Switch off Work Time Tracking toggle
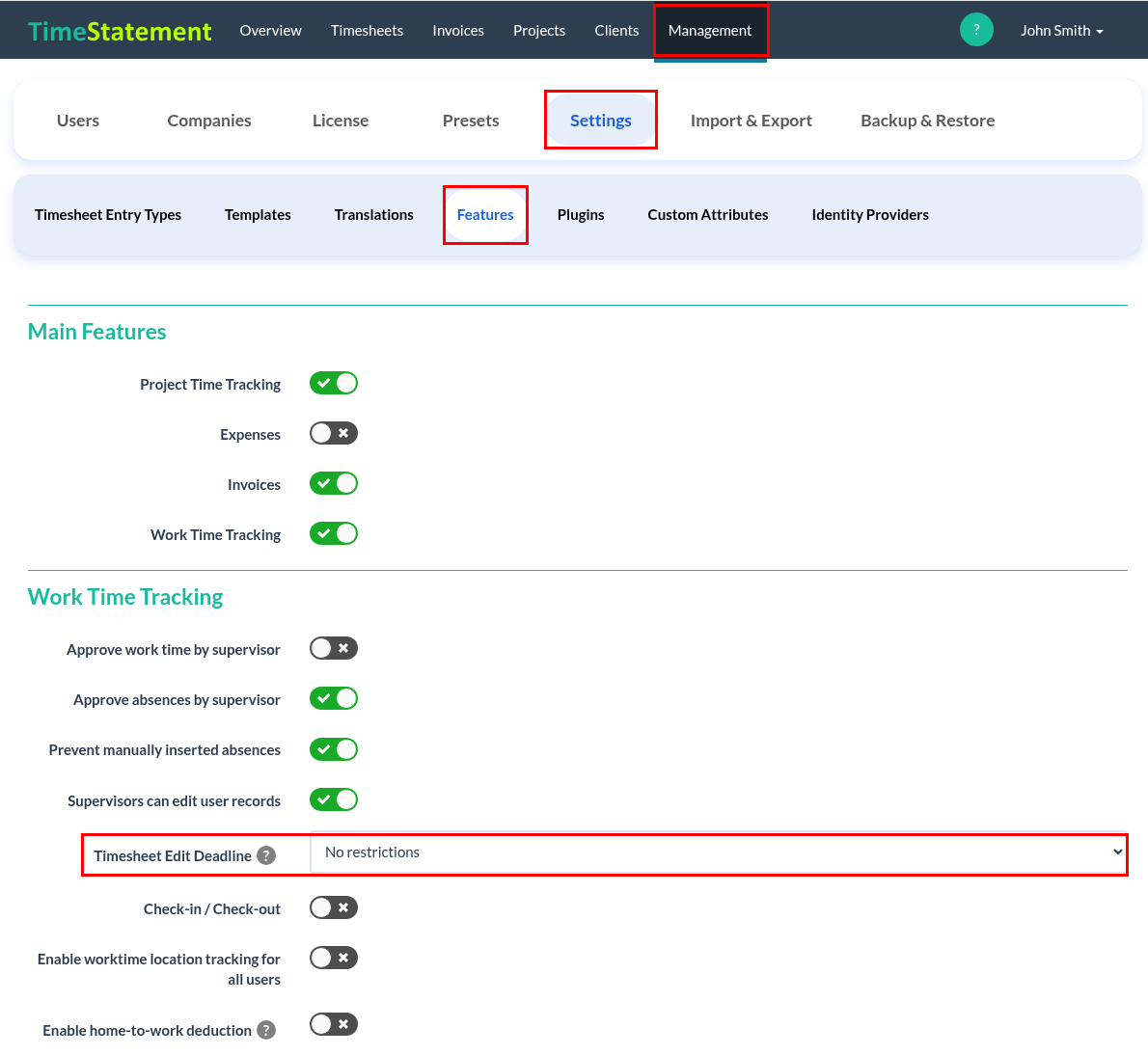Screen dimensions: 1148x1055 [333, 533]
